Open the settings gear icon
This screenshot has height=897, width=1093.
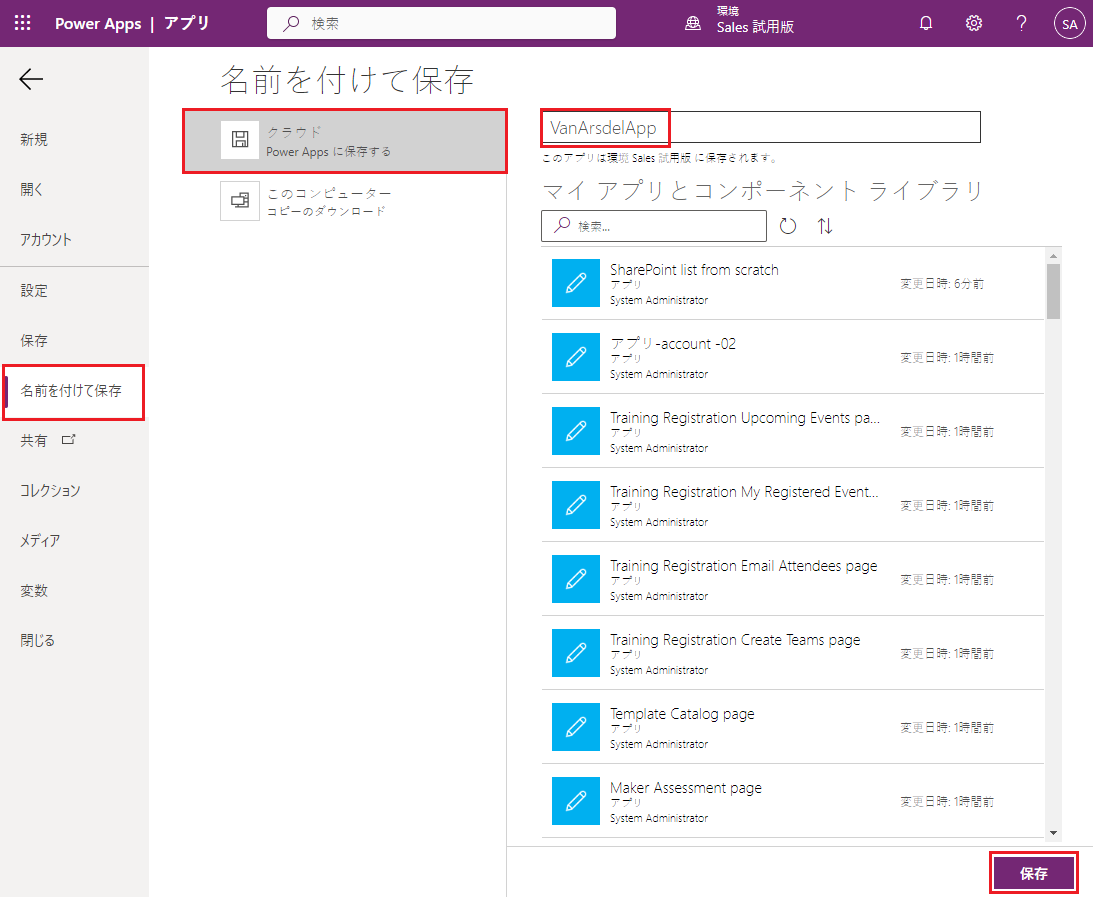click(974, 24)
